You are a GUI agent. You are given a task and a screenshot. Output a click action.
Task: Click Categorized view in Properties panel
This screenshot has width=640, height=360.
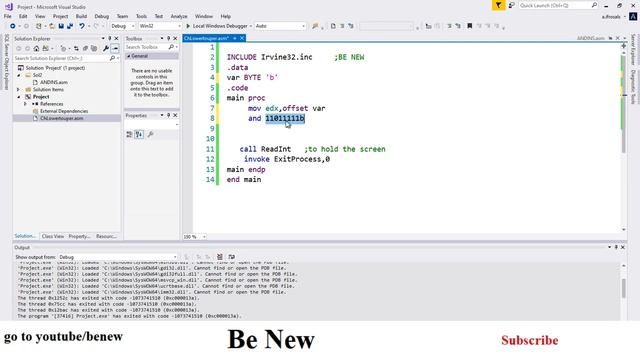[x=129, y=134]
